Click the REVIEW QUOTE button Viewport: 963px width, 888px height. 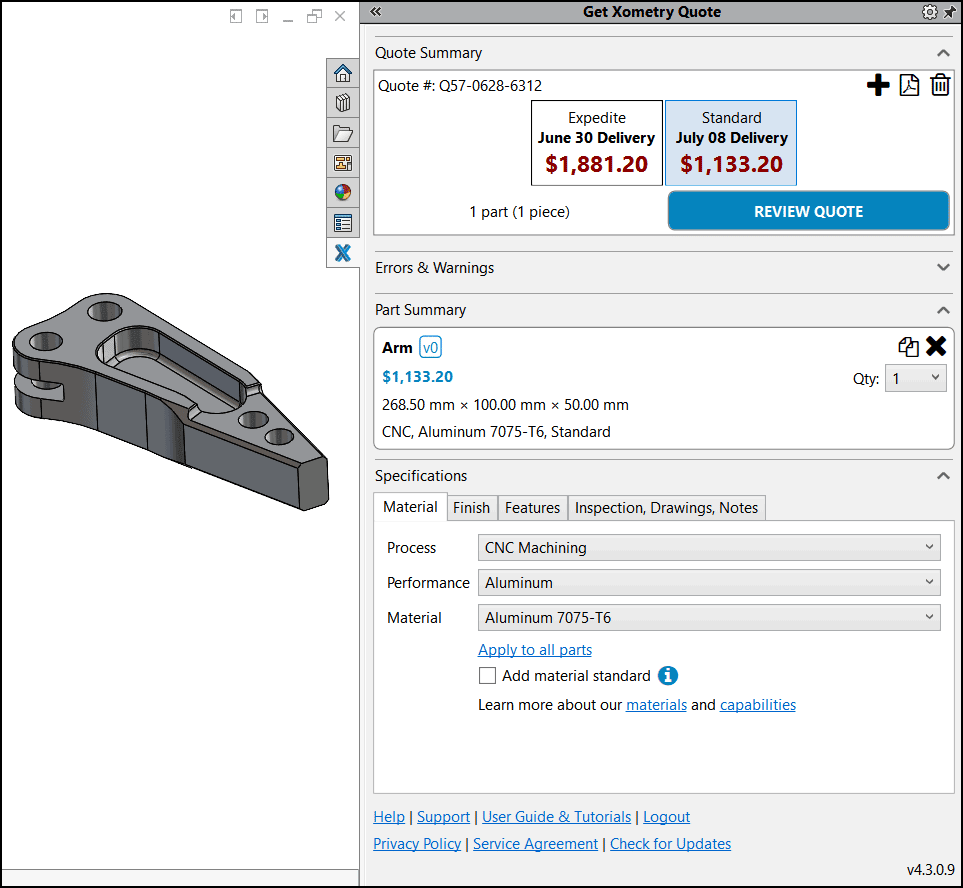click(x=808, y=211)
